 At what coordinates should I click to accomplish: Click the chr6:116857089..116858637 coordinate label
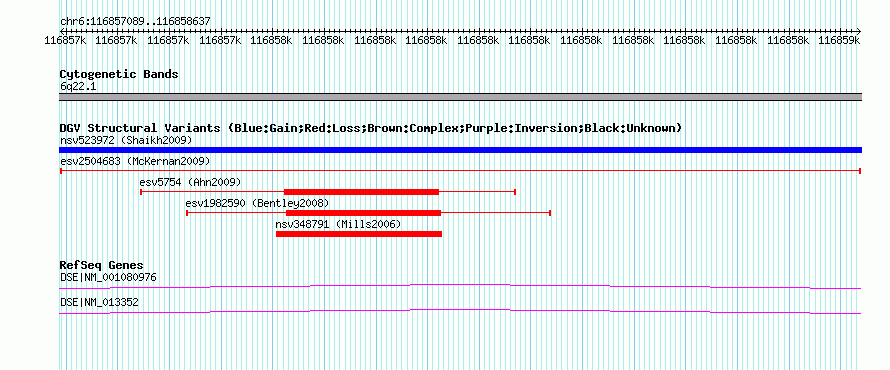[x=136, y=22]
